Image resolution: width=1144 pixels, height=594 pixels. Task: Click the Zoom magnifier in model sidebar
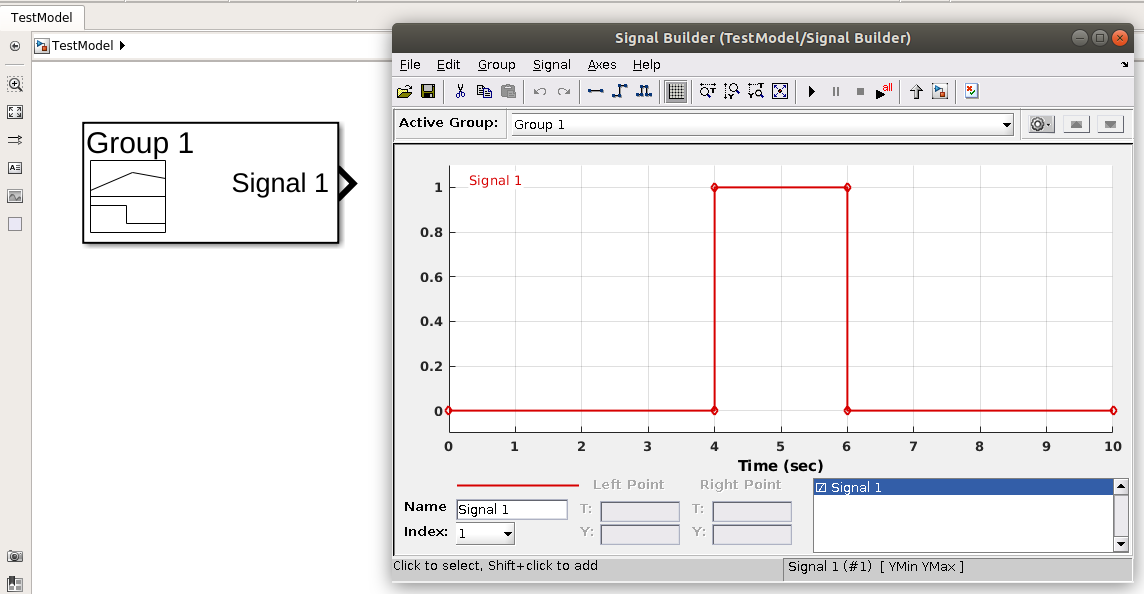(x=15, y=84)
